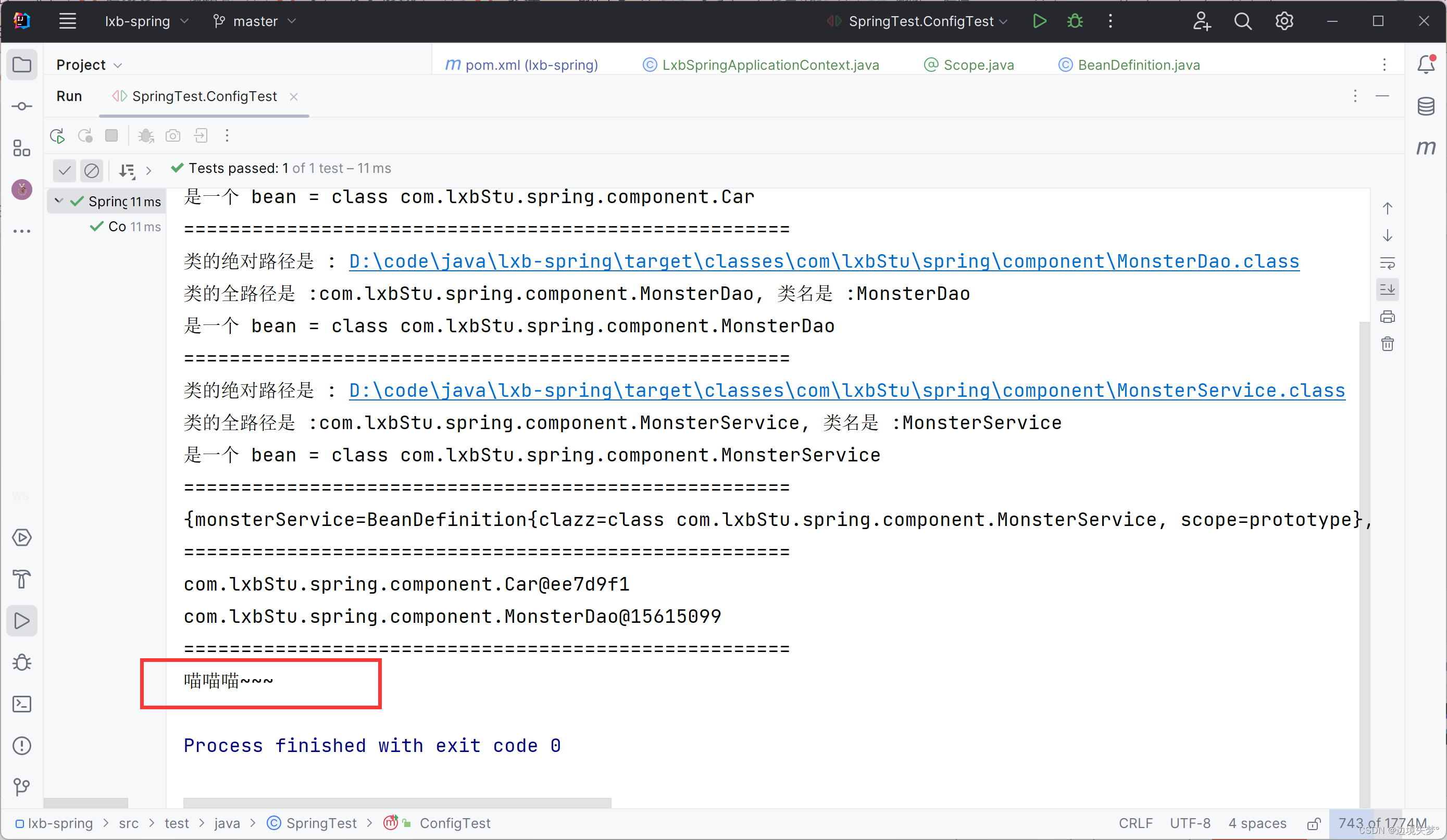The image size is (1447, 840).
Task: Open Run panel options ellipsis
Action: (1356, 96)
